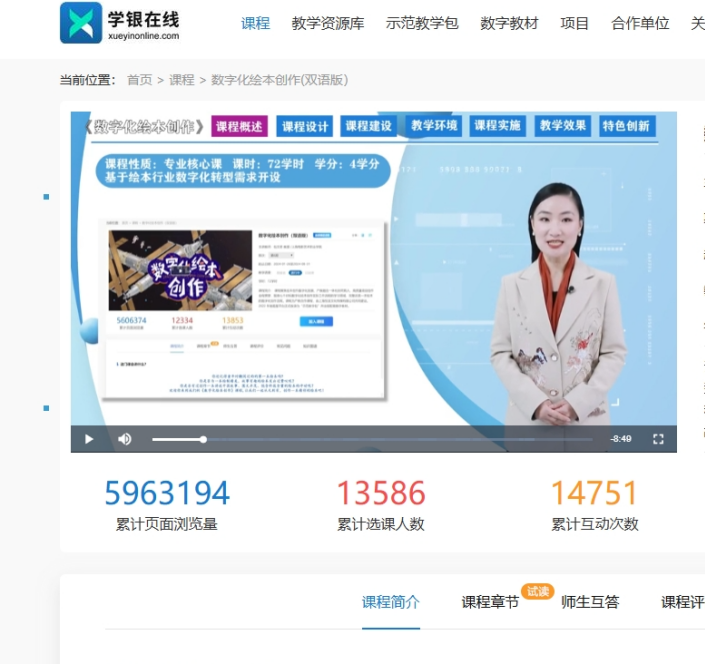Image resolution: width=705 pixels, height=664 pixels.
Task: Go to 示范教学包 page
Action: click(422, 23)
